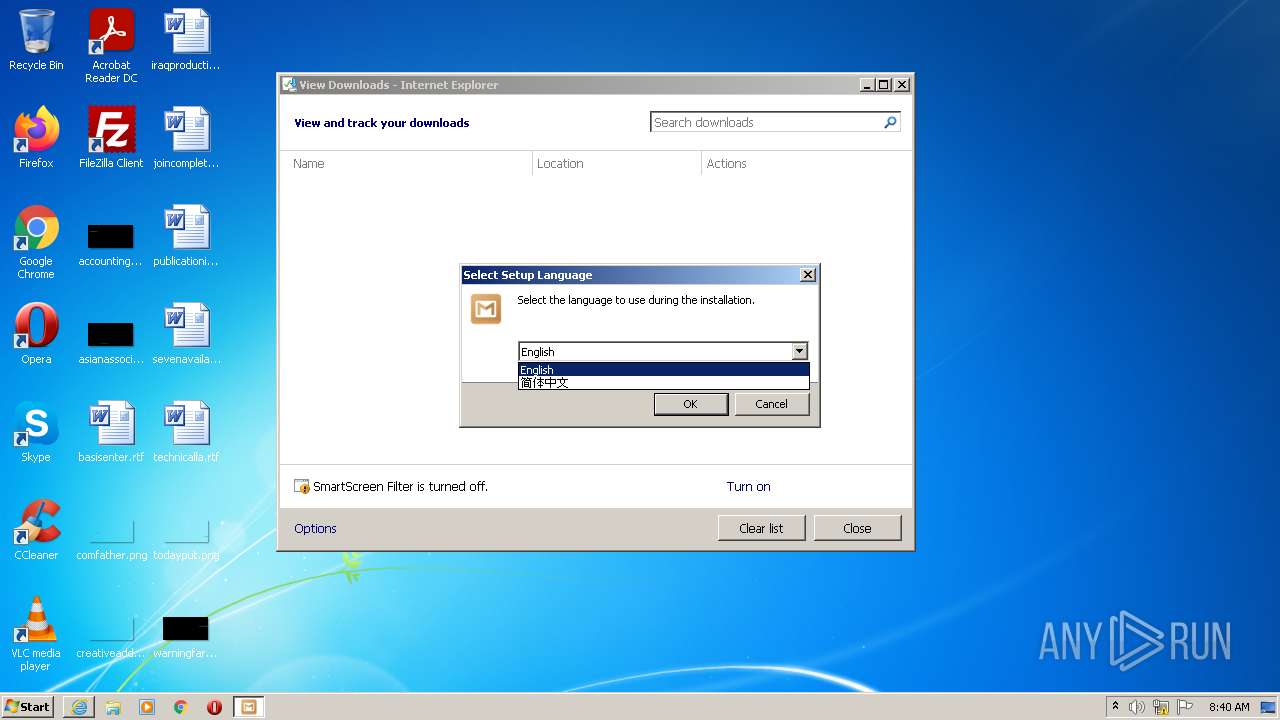Launch Google Chrome desktop shortcut

[36, 242]
